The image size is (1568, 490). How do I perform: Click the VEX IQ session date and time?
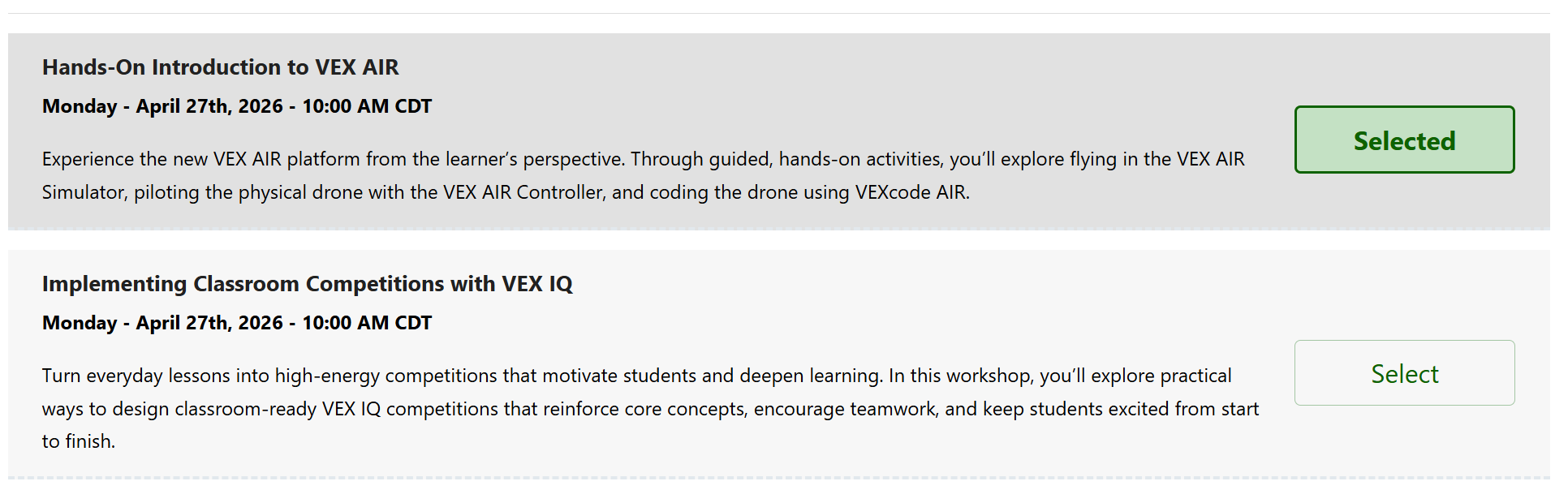pyautogui.click(x=236, y=323)
